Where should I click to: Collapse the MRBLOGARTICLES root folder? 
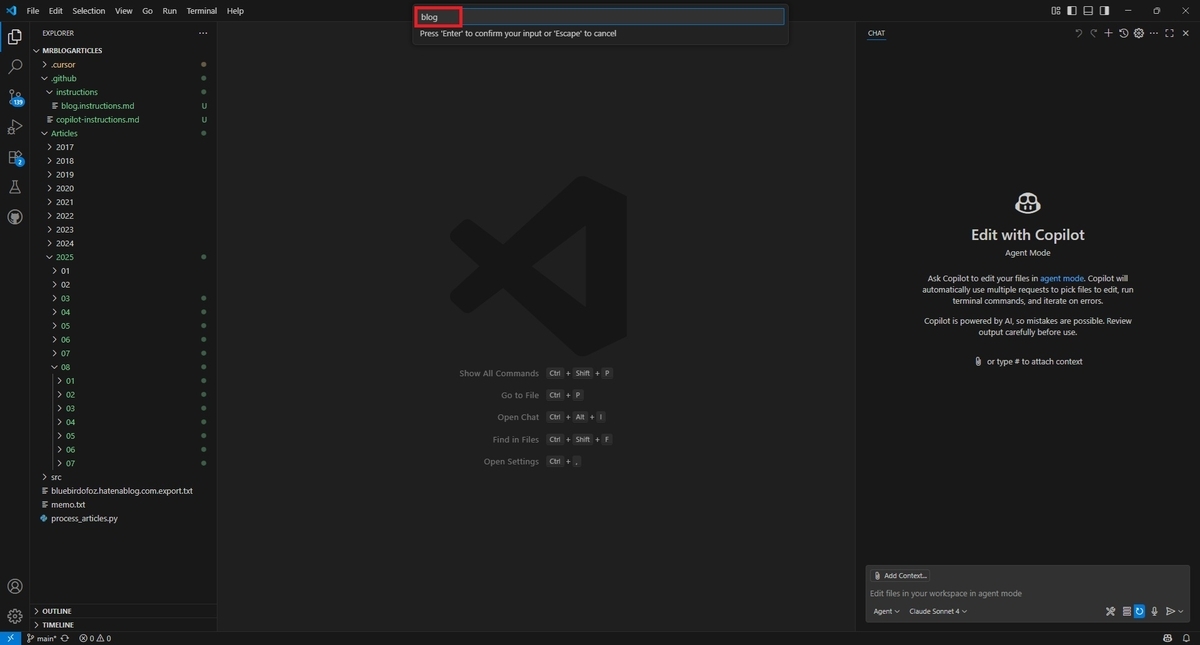coord(72,50)
